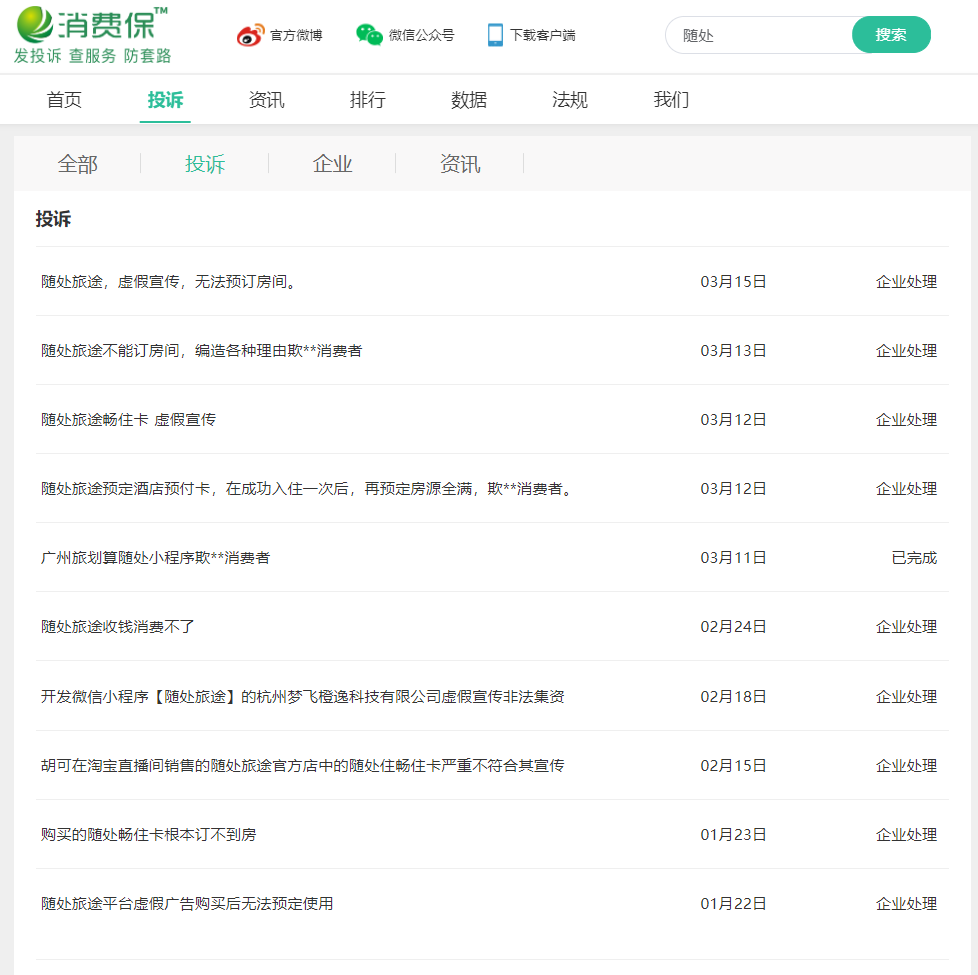Click the date 01月23日
This screenshot has height=975, width=978.
[733, 835]
